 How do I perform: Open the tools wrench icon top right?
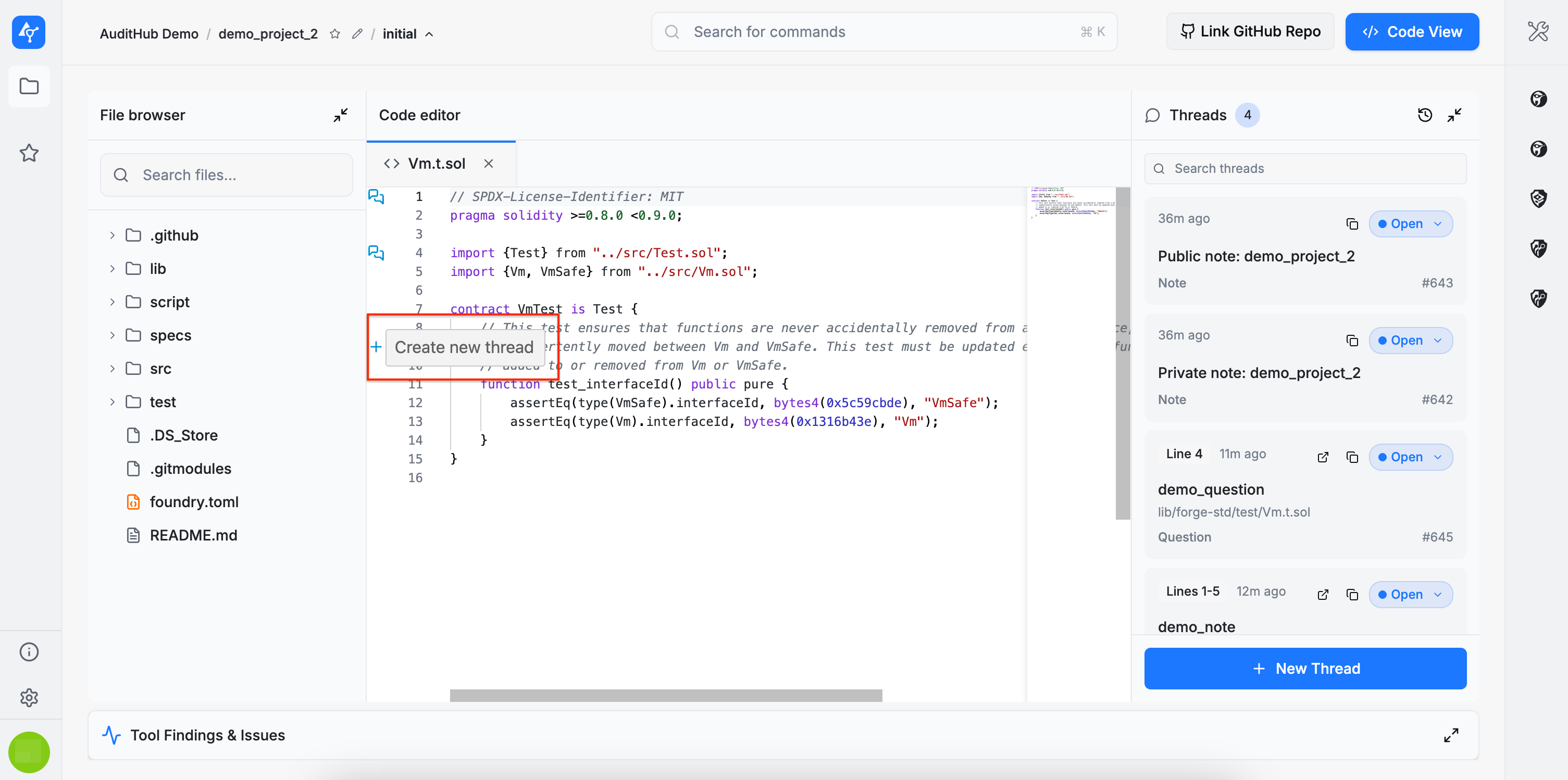point(1538,32)
